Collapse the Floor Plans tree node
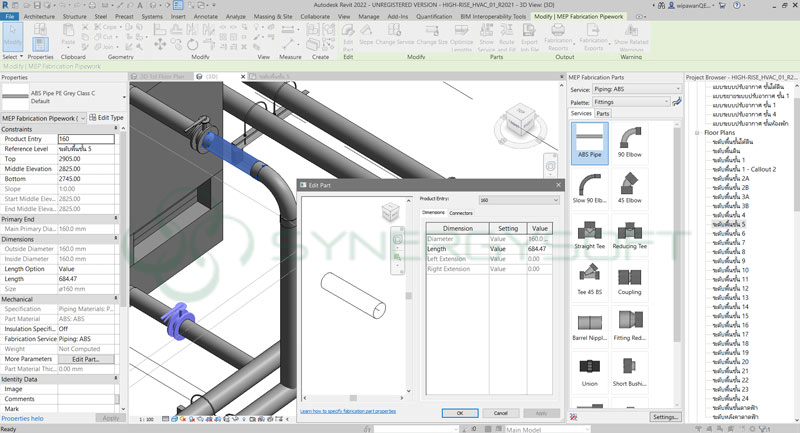 pos(697,132)
